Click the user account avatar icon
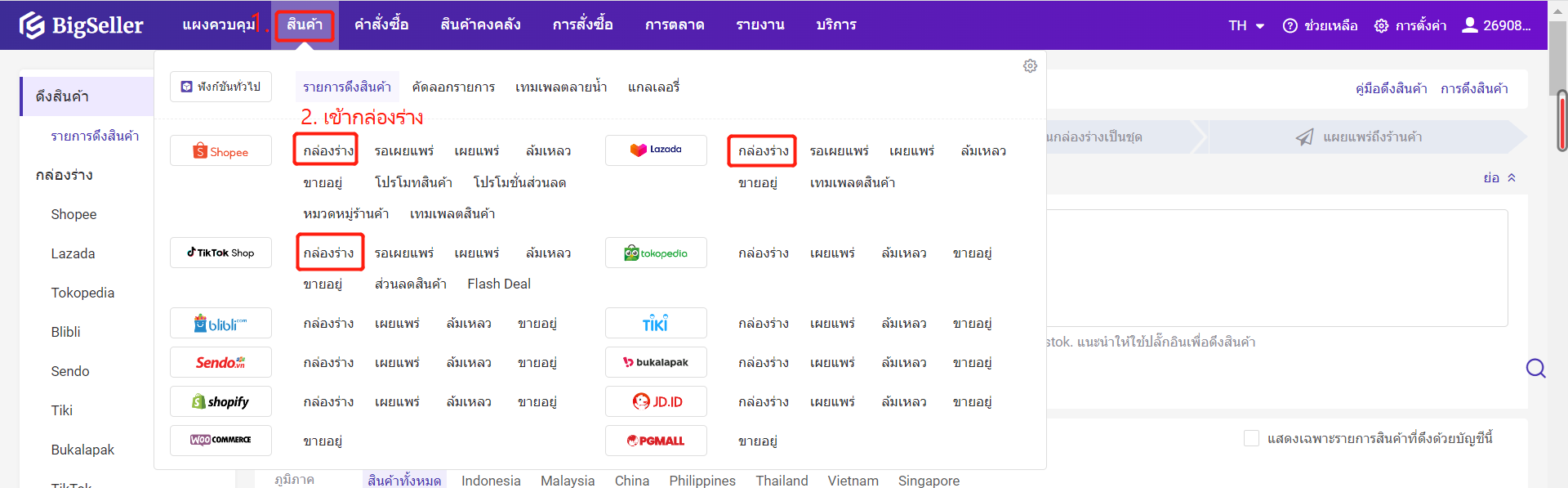The image size is (1568, 488). pyautogui.click(x=1470, y=25)
